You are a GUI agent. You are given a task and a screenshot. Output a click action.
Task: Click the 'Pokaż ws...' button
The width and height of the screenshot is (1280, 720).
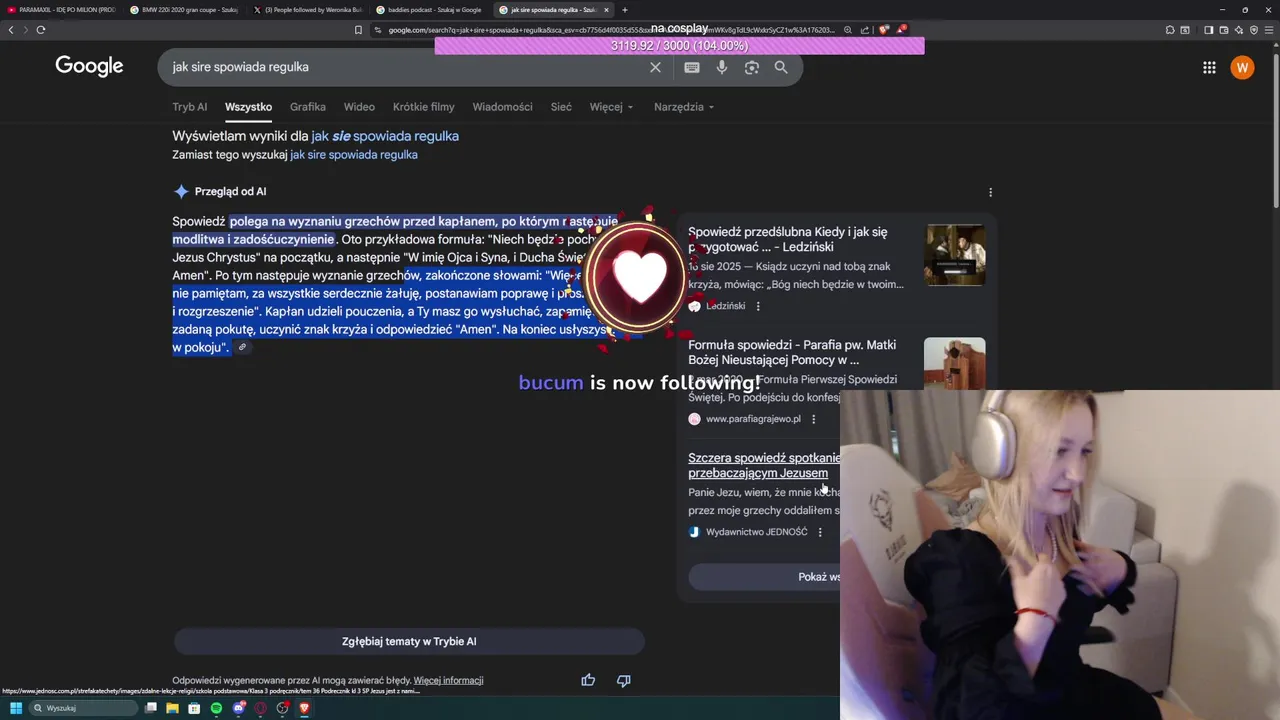[x=765, y=577]
